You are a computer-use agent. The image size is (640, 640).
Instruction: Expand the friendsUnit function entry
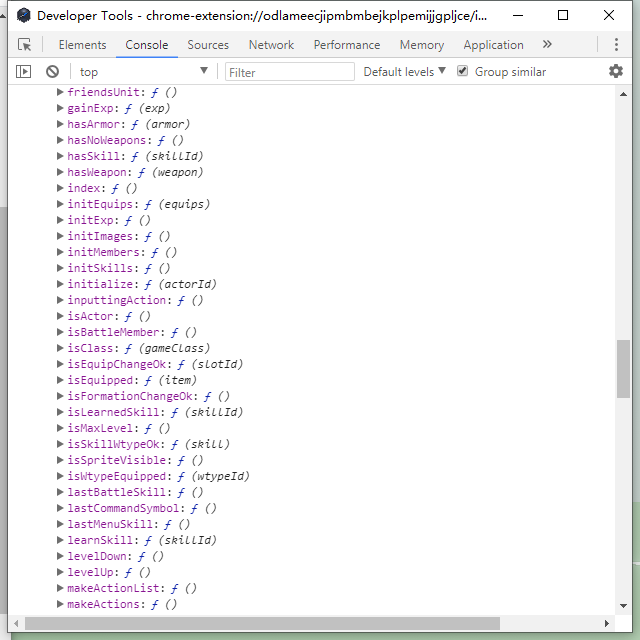click(x=60, y=92)
